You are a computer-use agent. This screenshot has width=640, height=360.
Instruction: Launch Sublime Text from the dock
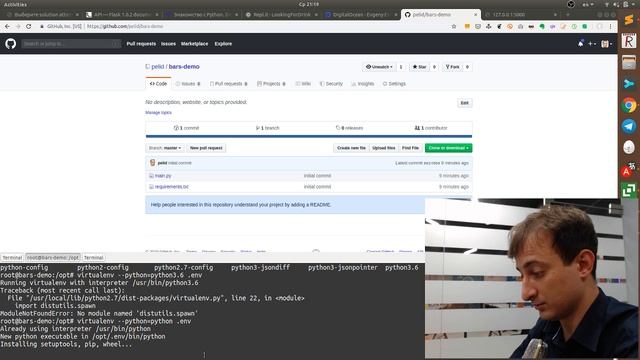click(629, 20)
